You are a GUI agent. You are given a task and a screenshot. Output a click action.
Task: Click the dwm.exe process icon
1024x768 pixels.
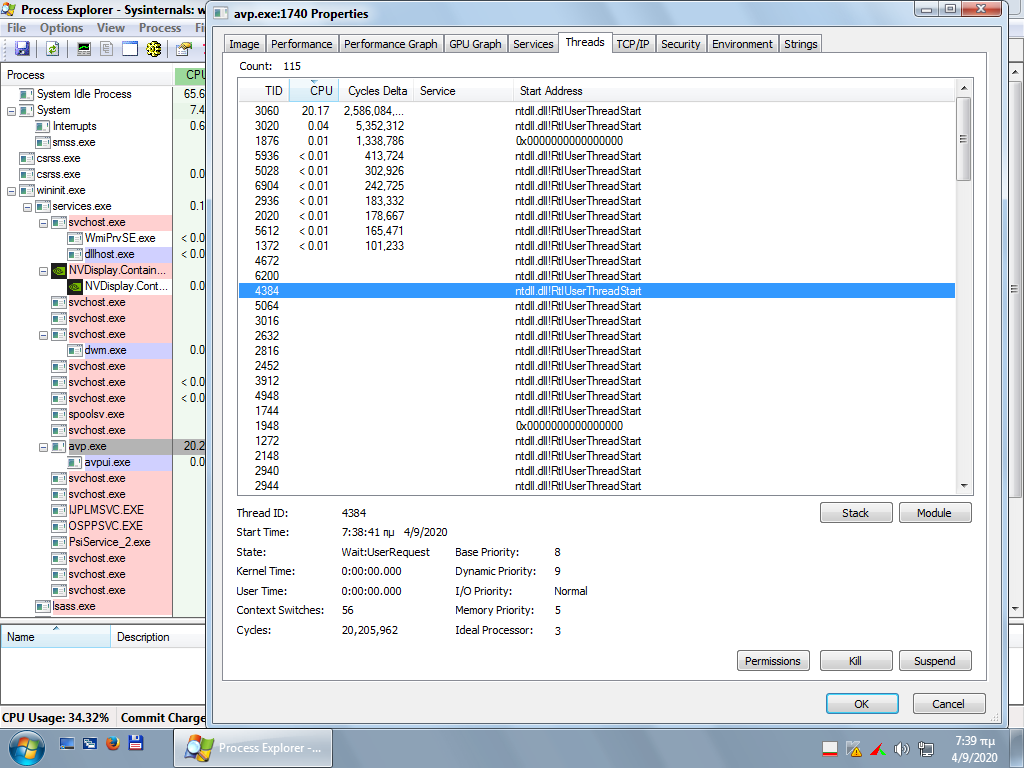[75, 351]
